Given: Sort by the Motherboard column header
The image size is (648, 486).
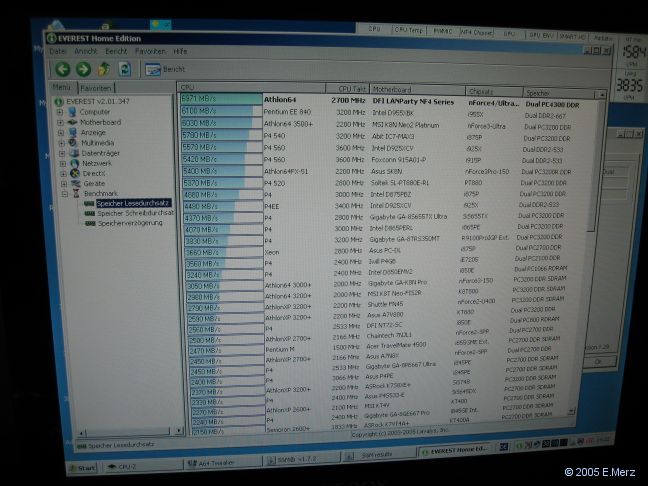Looking at the screenshot, I should 417,90.
